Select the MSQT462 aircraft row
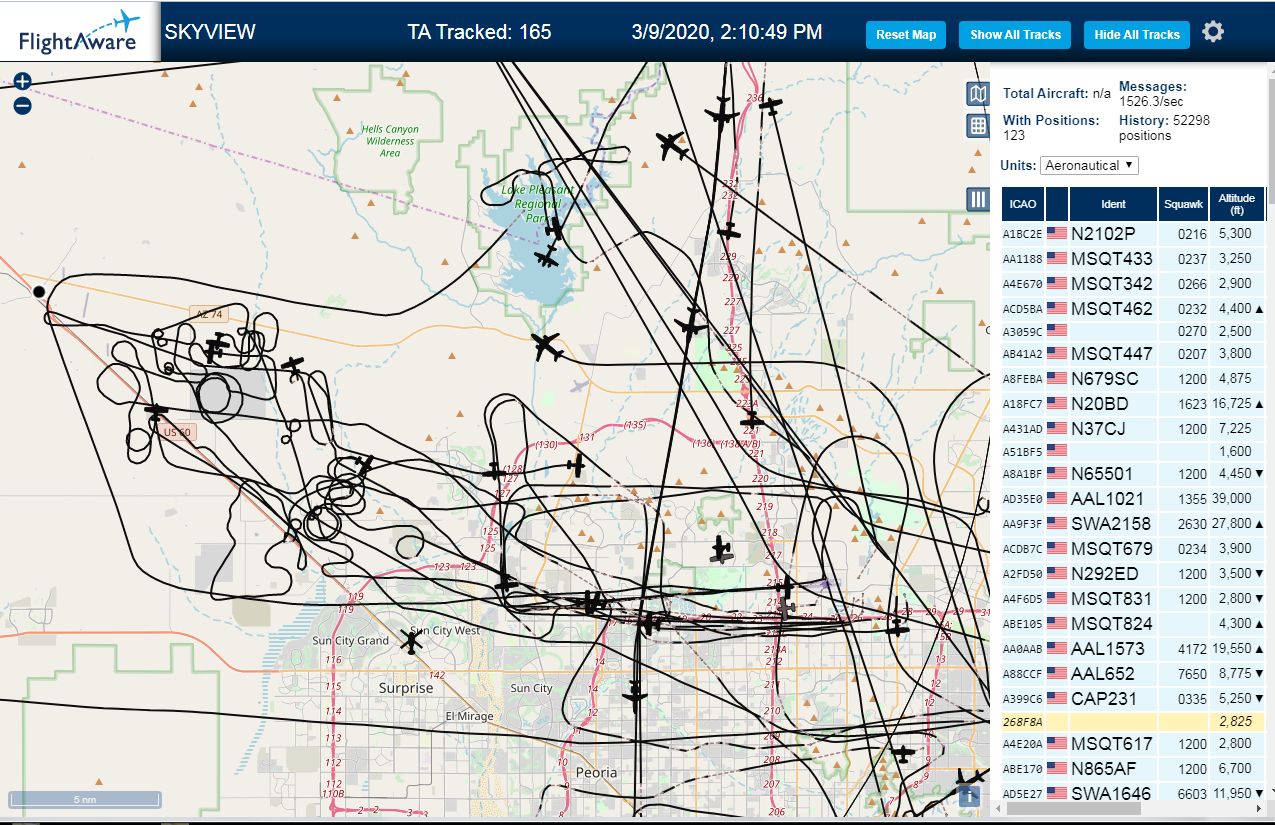Screen dimensions: 1275x825 pyautogui.click(x=1133, y=309)
